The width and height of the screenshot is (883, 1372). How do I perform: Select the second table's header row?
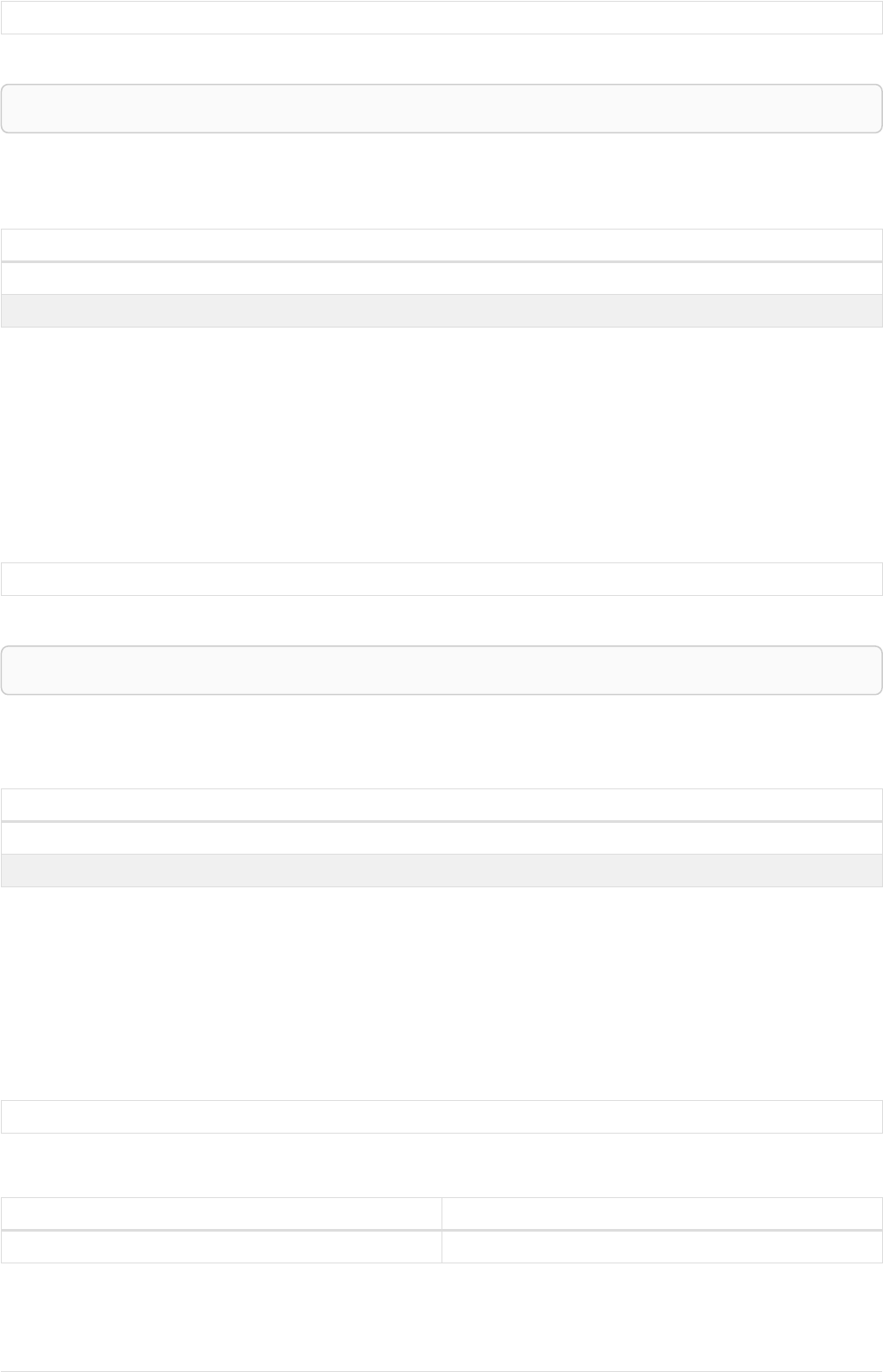pos(441,804)
